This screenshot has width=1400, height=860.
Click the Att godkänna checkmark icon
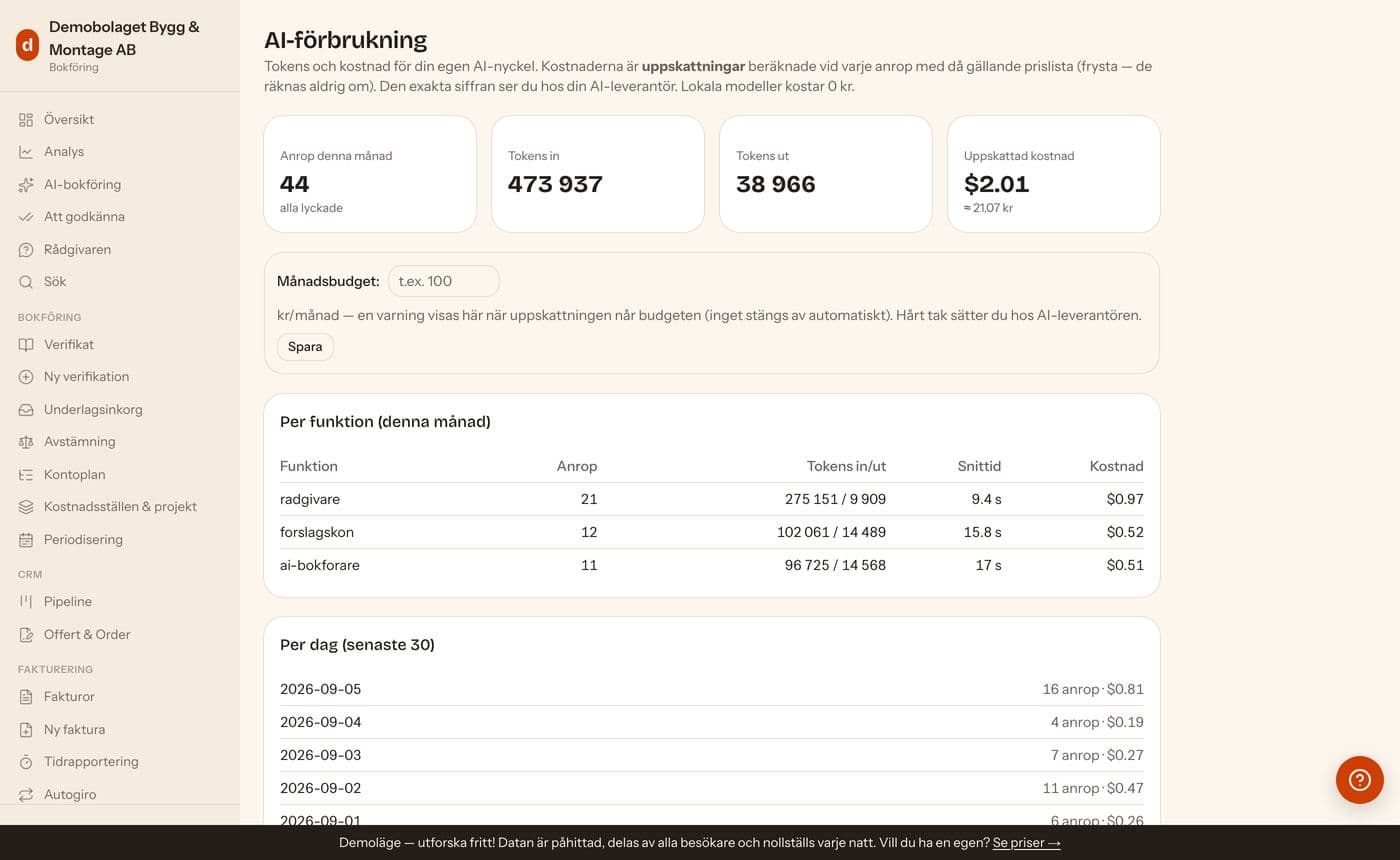(26, 217)
